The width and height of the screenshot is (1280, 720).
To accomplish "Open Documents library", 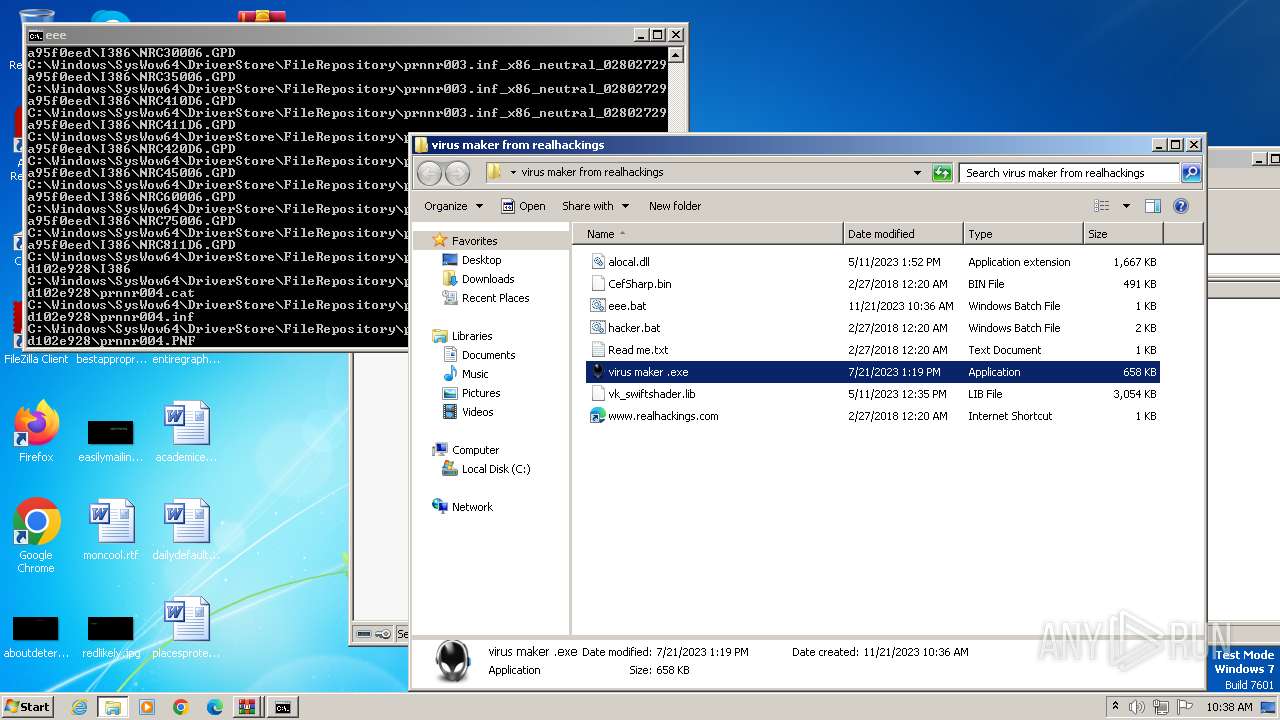I will pyautogui.click(x=488, y=355).
